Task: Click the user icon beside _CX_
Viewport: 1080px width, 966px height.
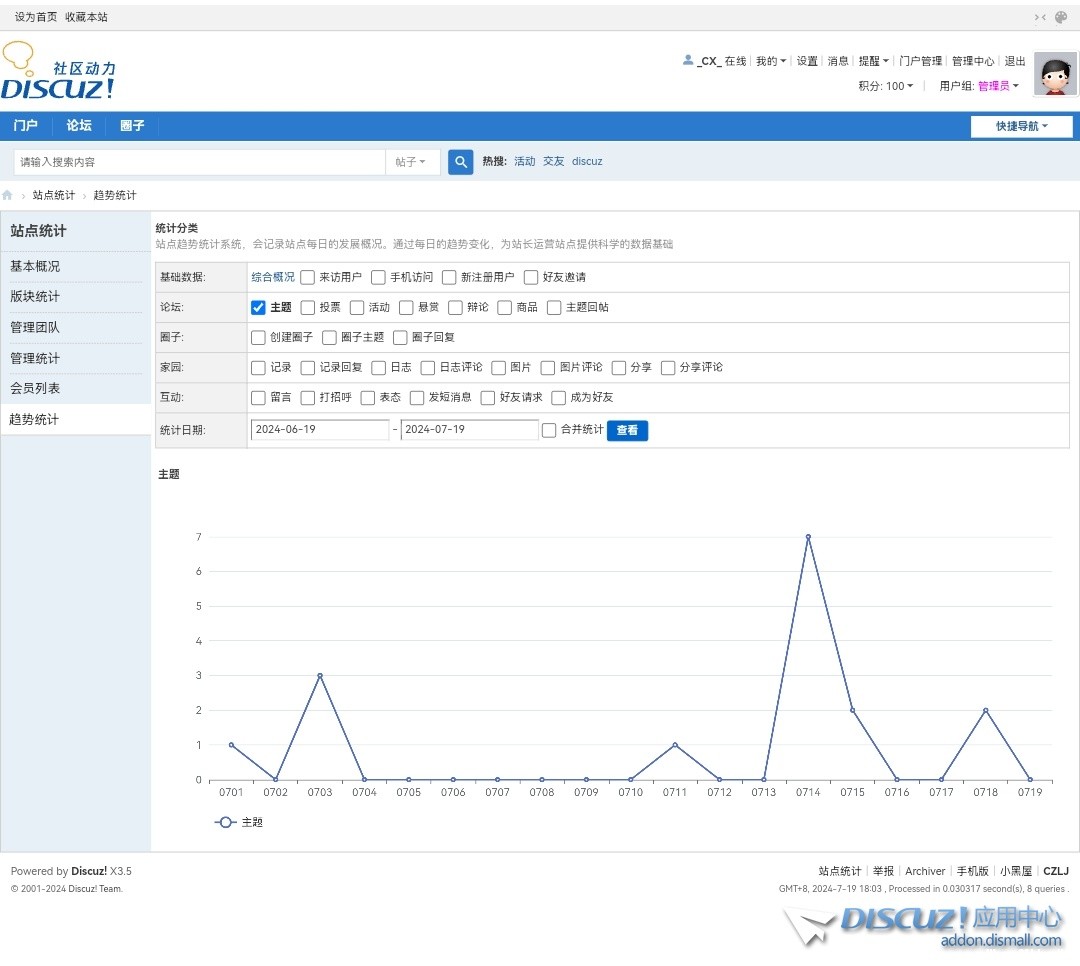Action: (688, 60)
